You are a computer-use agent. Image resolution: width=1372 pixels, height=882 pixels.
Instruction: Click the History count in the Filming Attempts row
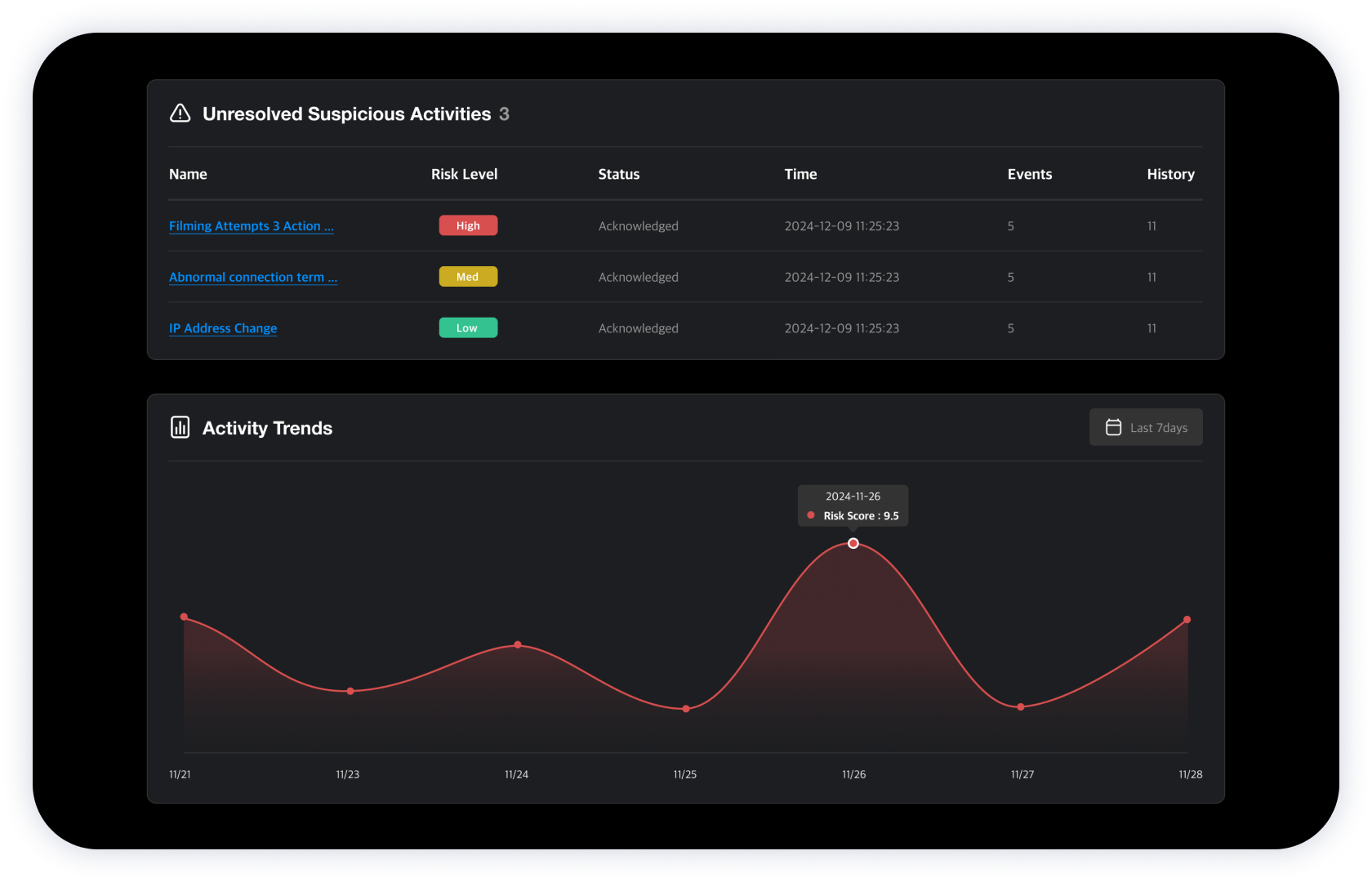click(x=1151, y=226)
